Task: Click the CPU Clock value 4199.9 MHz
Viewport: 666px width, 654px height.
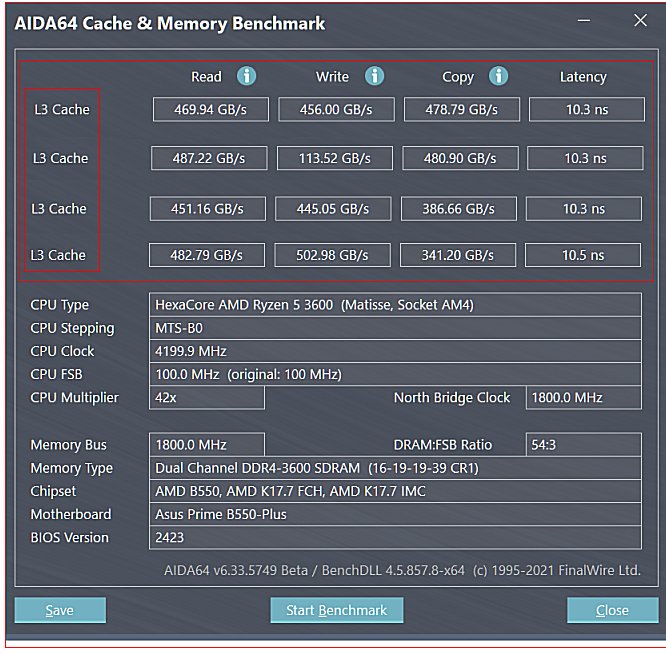Action: pyautogui.click(x=395, y=351)
